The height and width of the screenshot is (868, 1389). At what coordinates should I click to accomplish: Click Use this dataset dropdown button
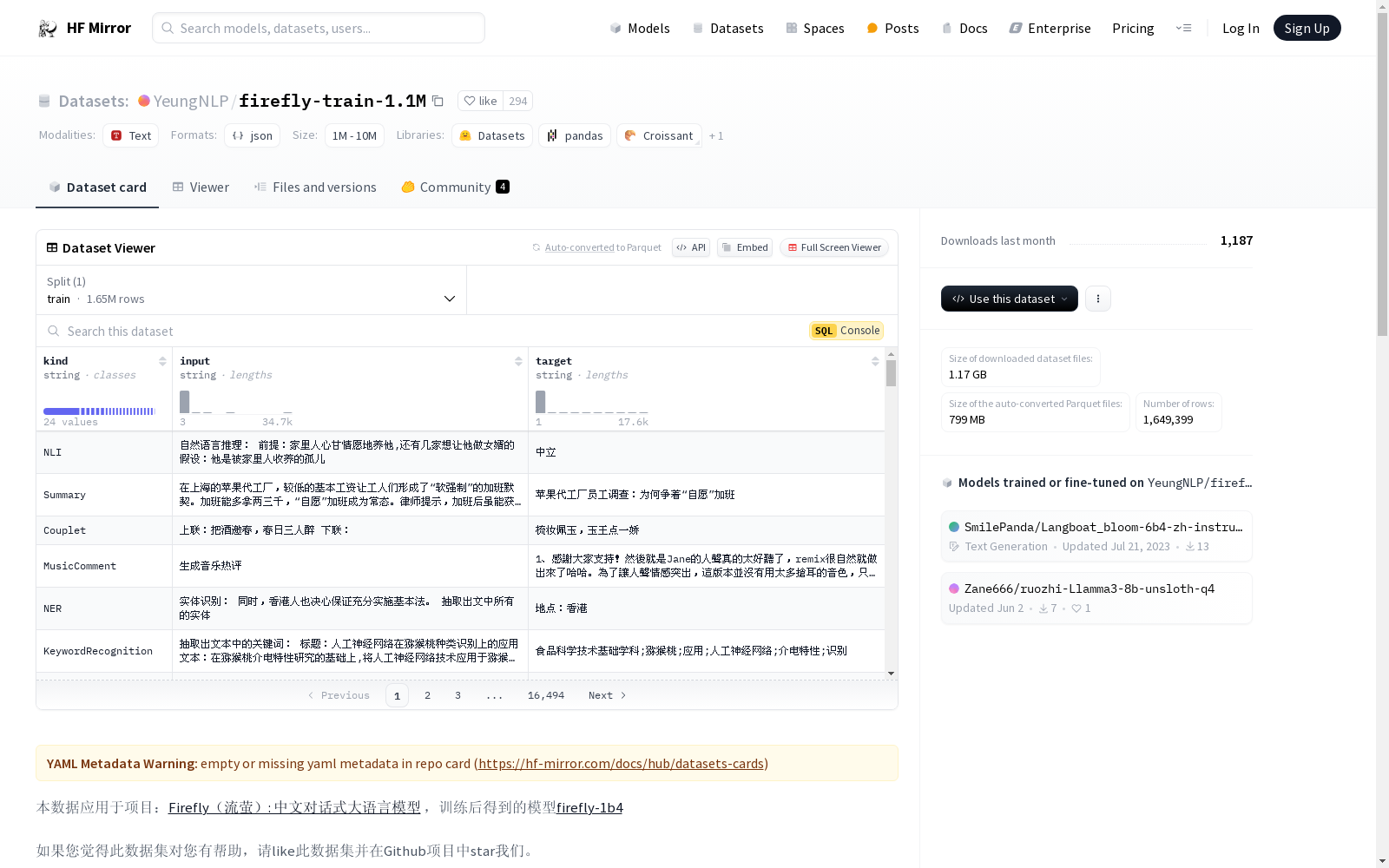(1010, 299)
